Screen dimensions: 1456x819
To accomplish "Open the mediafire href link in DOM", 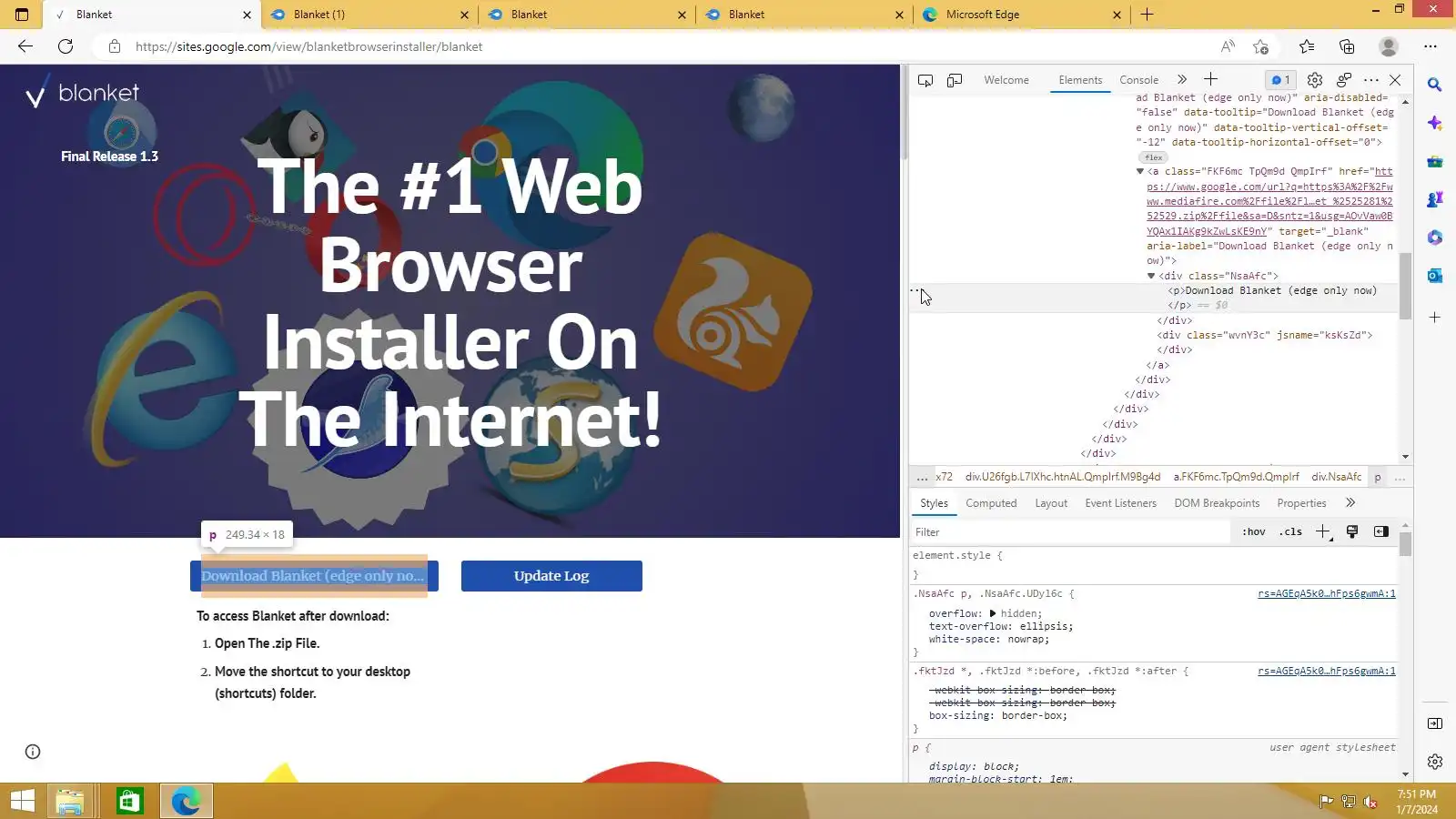I will pos(1269,201).
